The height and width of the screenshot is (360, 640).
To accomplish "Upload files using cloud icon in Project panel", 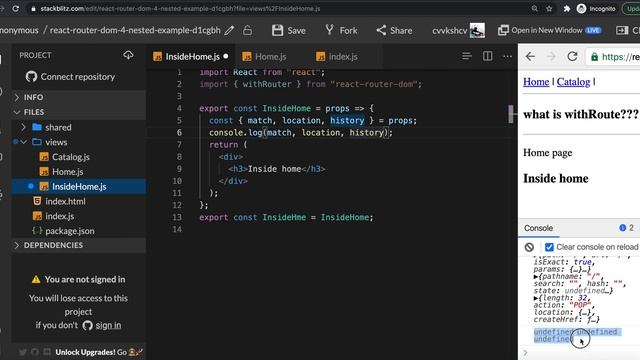I will (x=128, y=55).
